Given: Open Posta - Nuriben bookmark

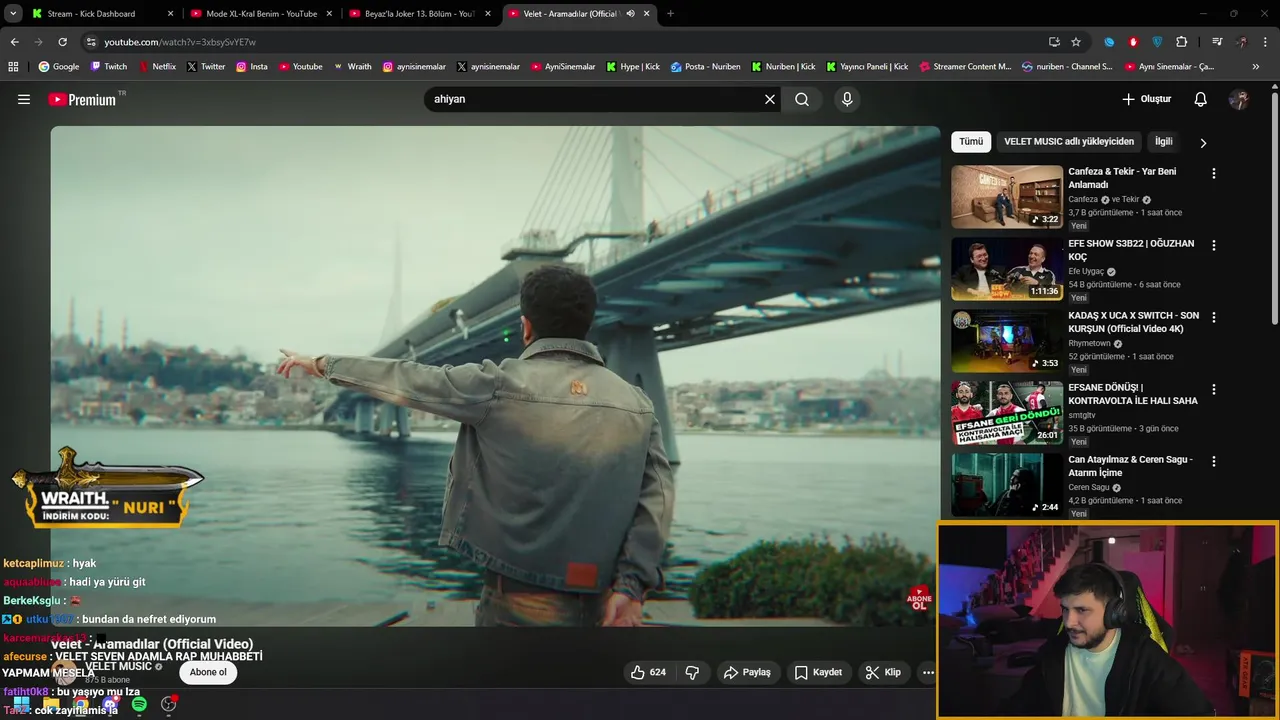Looking at the screenshot, I should pyautogui.click(x=706, y=66).
